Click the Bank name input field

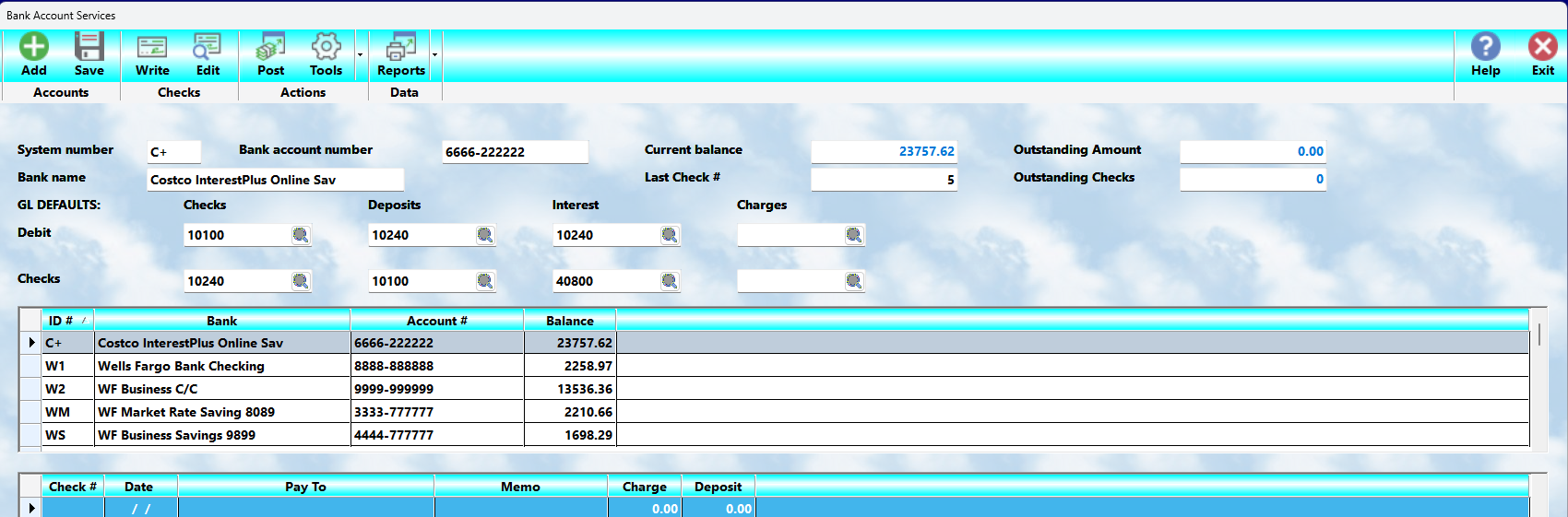(276, 180)
